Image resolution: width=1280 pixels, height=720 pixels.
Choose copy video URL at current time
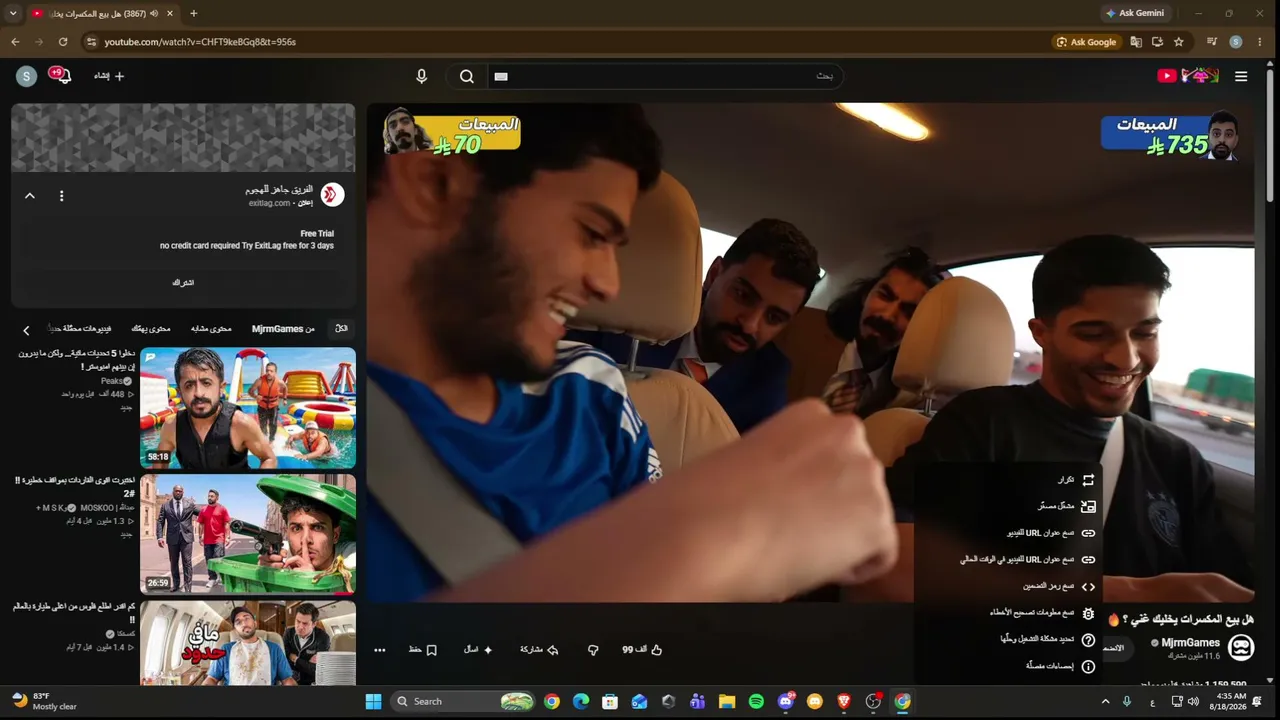[x=1007, y=560]
